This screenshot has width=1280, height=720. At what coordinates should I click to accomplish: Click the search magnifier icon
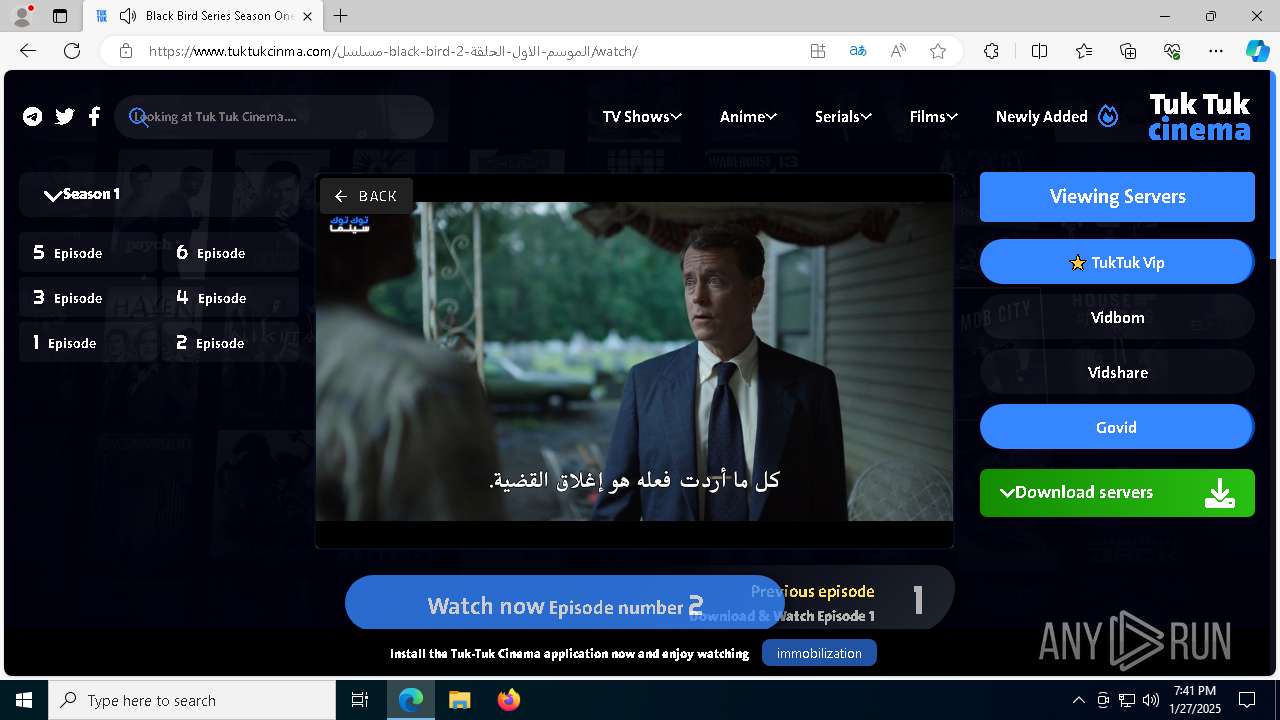(139, 117)
